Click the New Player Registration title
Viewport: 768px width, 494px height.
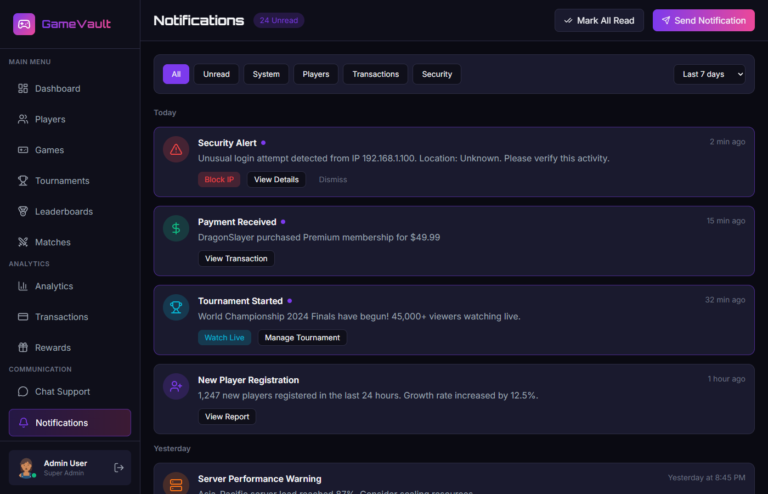click(x=248, y=380)
